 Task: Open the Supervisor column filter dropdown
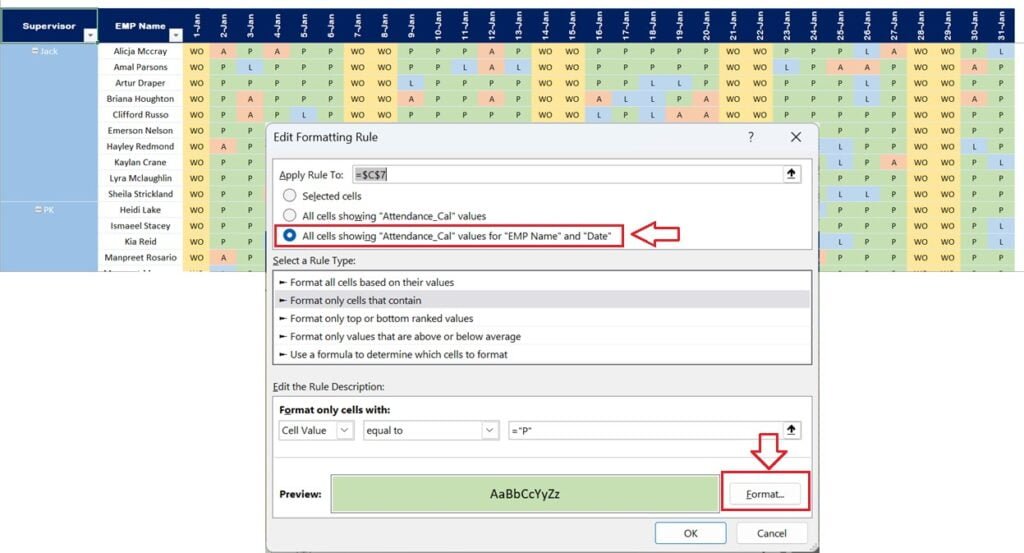(90, 35)
